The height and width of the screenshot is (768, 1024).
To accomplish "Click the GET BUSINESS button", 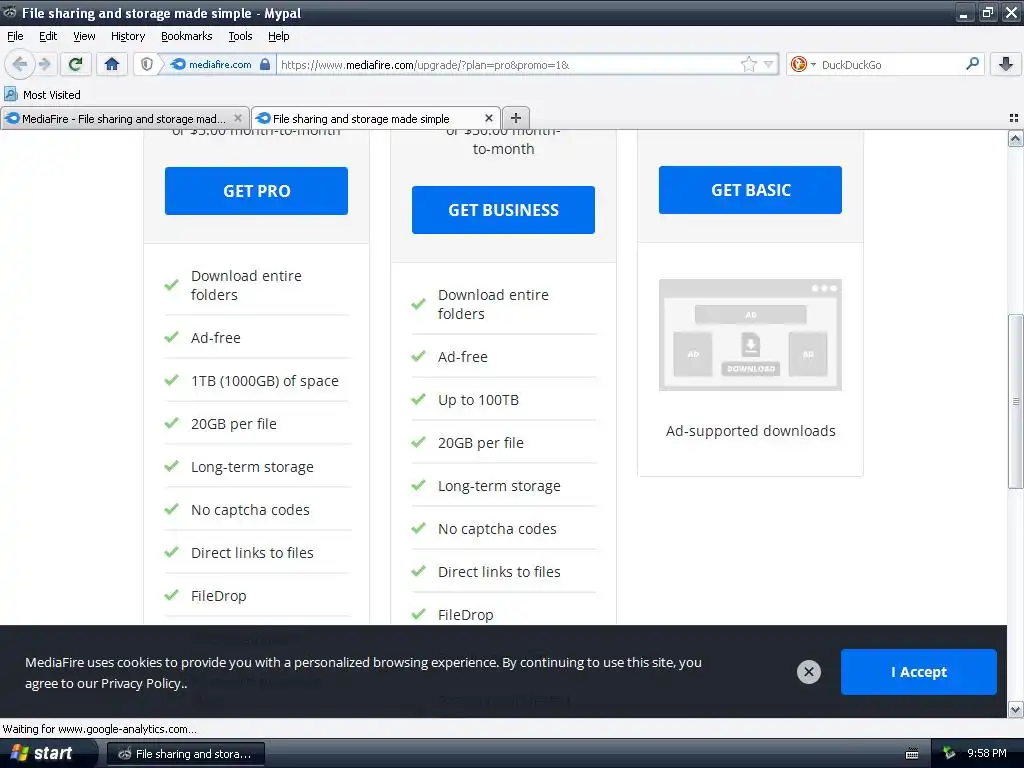I will point(503,210).
